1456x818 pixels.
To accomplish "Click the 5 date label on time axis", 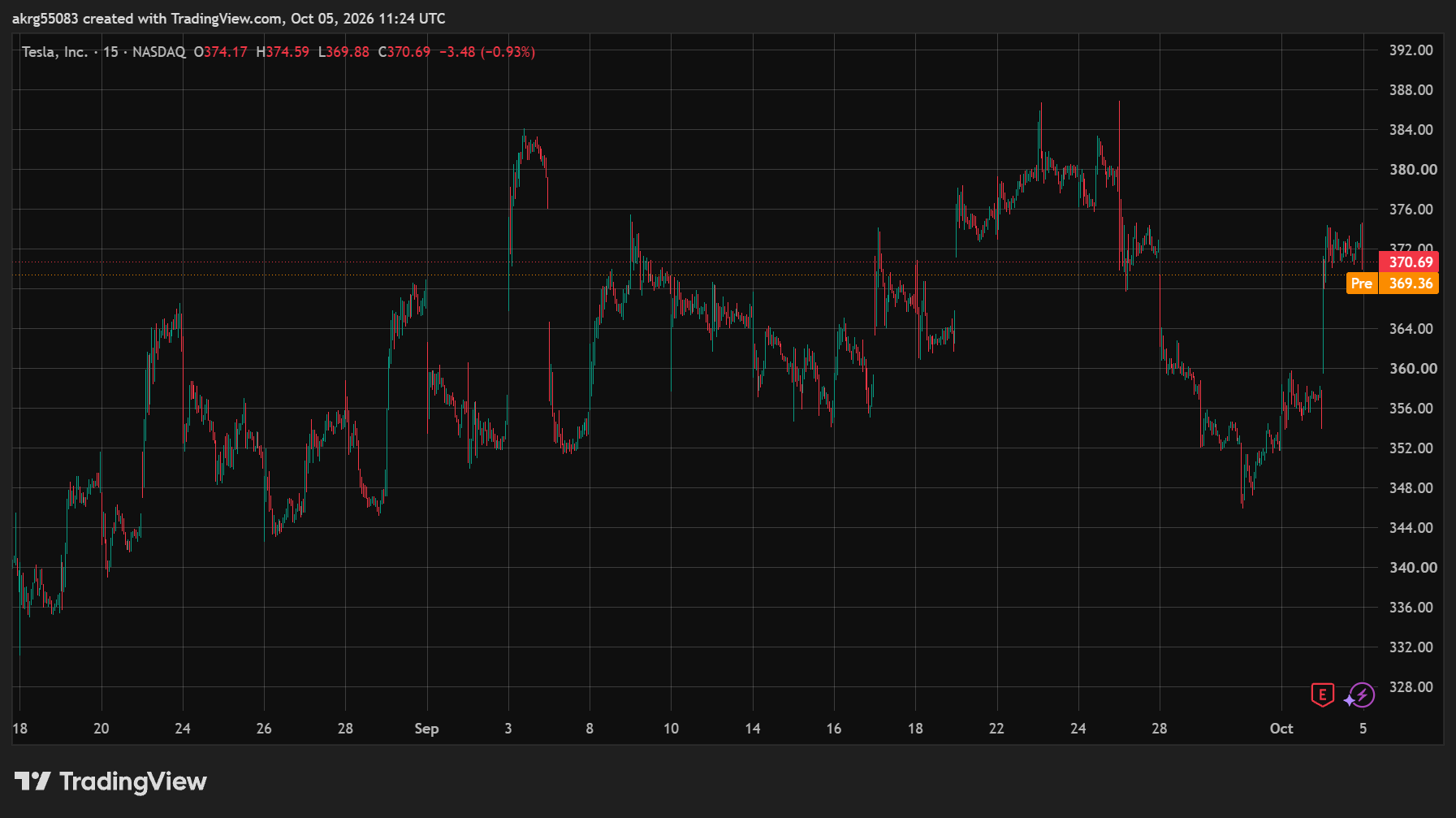I will coord(1363,729).
